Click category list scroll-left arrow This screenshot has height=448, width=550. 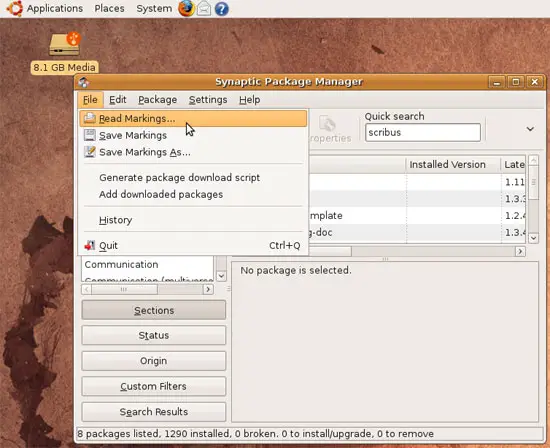click(x=87, y=289)
